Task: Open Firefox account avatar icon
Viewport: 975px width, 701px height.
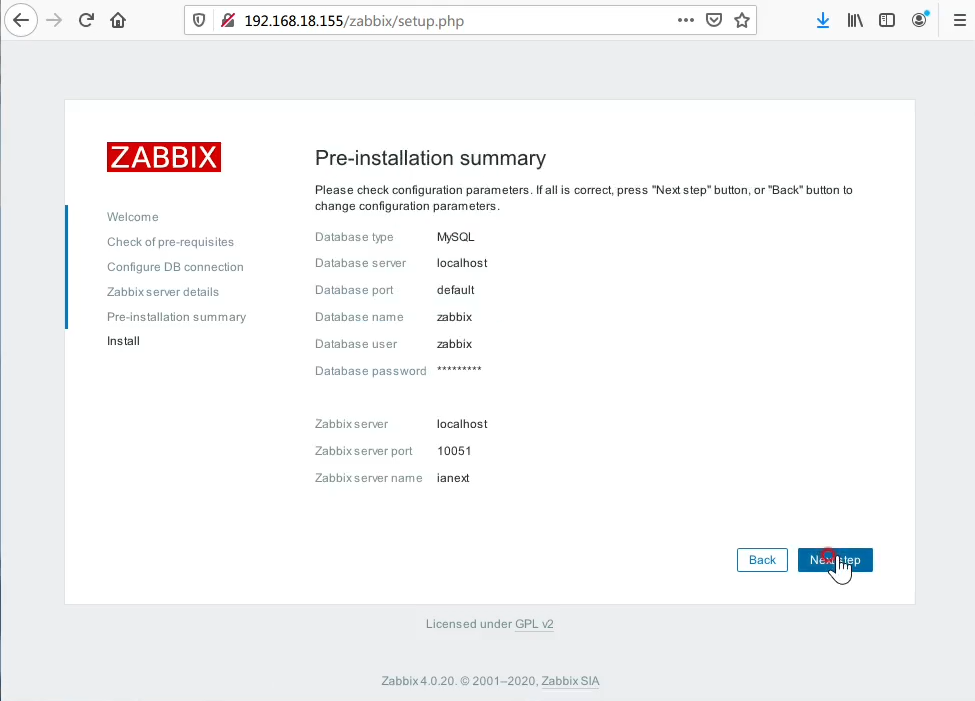Action: (x=919, y=20)
